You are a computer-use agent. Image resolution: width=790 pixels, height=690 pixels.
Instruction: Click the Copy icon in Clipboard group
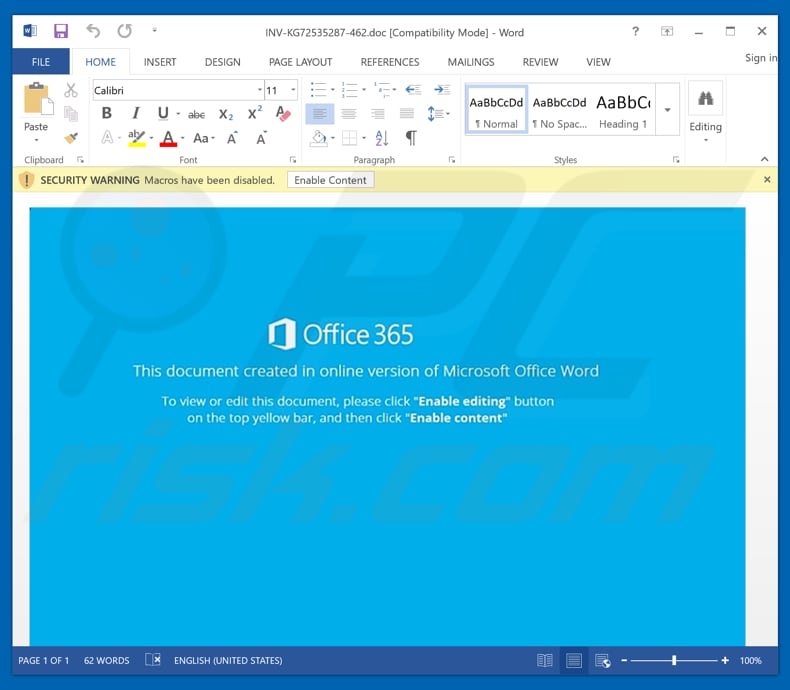(x=71, y=114)
